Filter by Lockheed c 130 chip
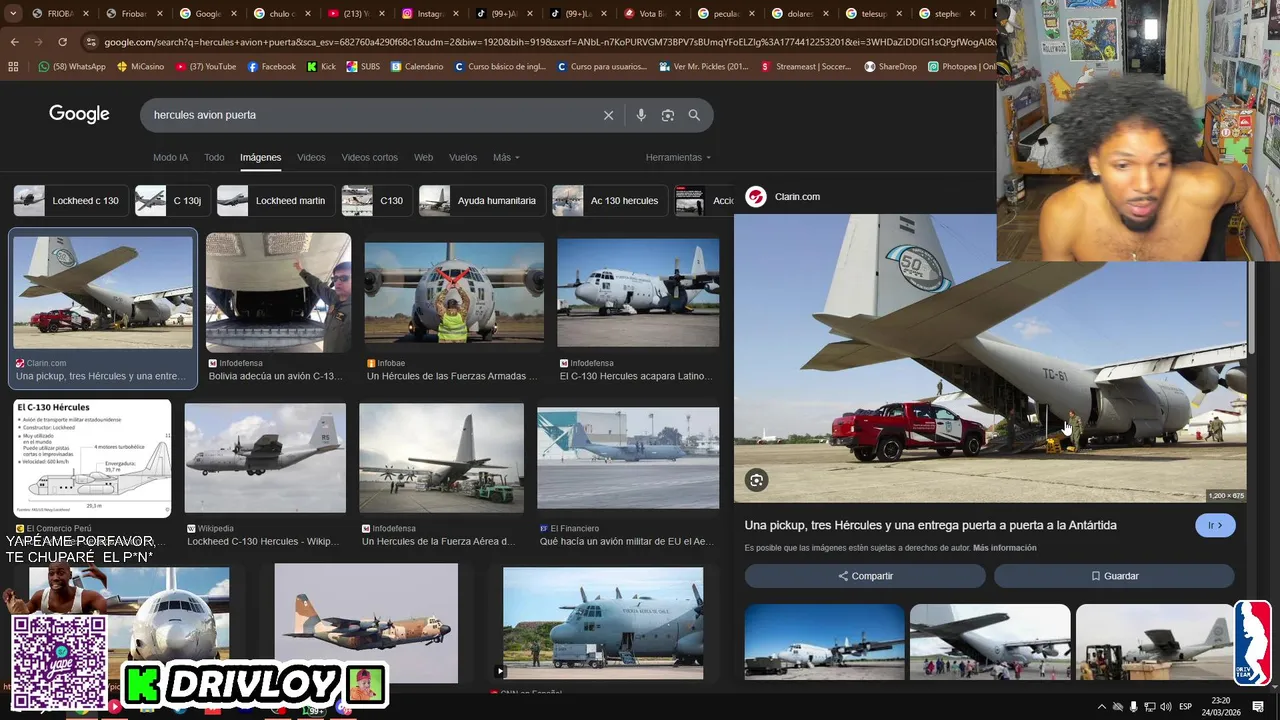 [x=71, y=201]
